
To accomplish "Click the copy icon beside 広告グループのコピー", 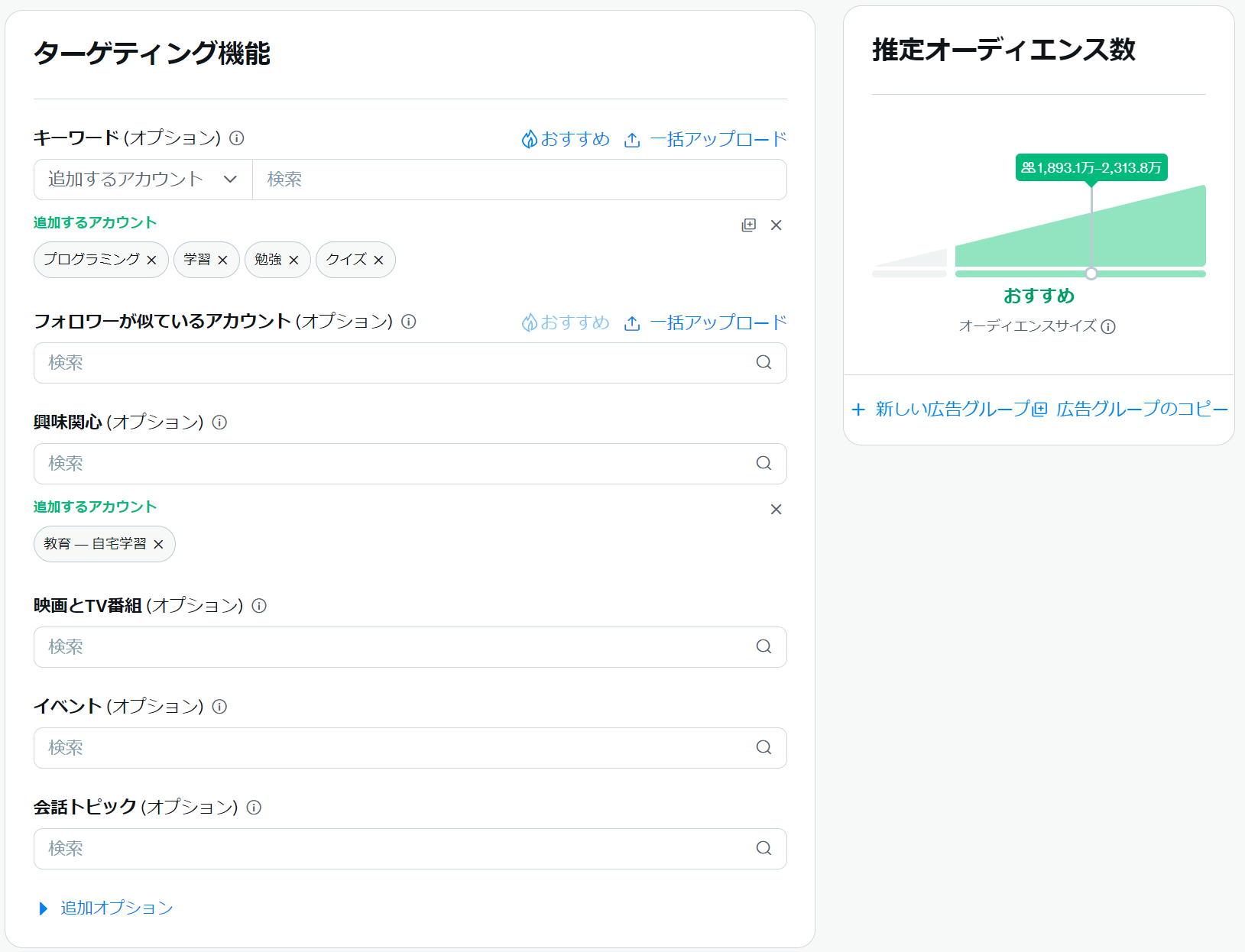I will (x=1039, y=410).
